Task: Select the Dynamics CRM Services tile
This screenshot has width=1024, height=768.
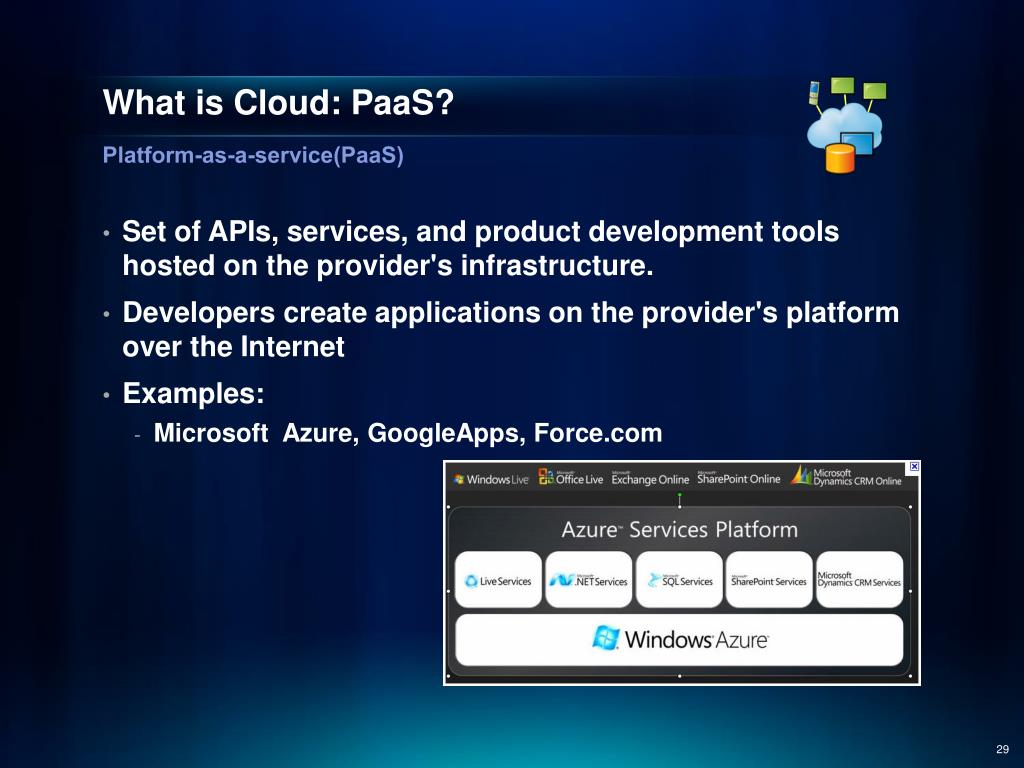Action: [x=859, y=580]
